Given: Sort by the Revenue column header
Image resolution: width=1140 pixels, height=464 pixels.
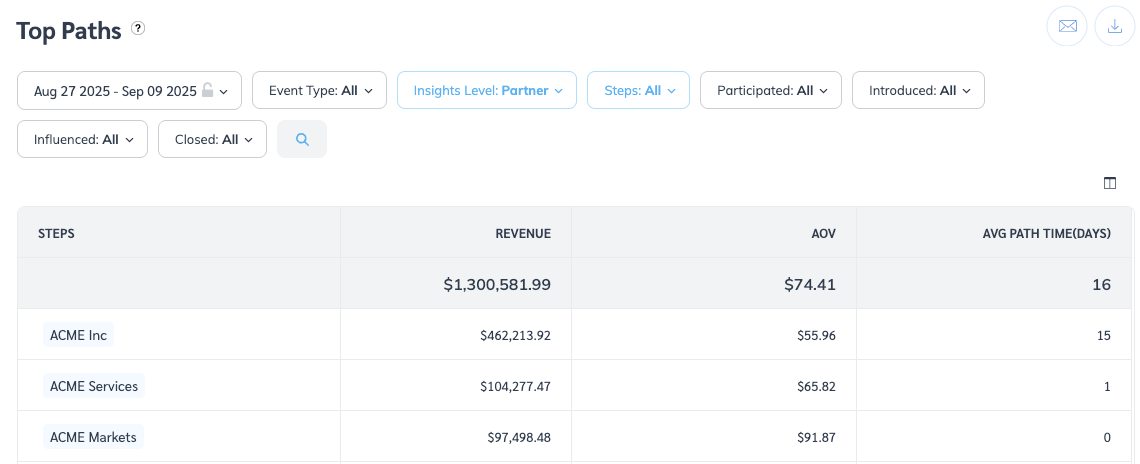Looking at the screenshot, I should click(523, 233).
